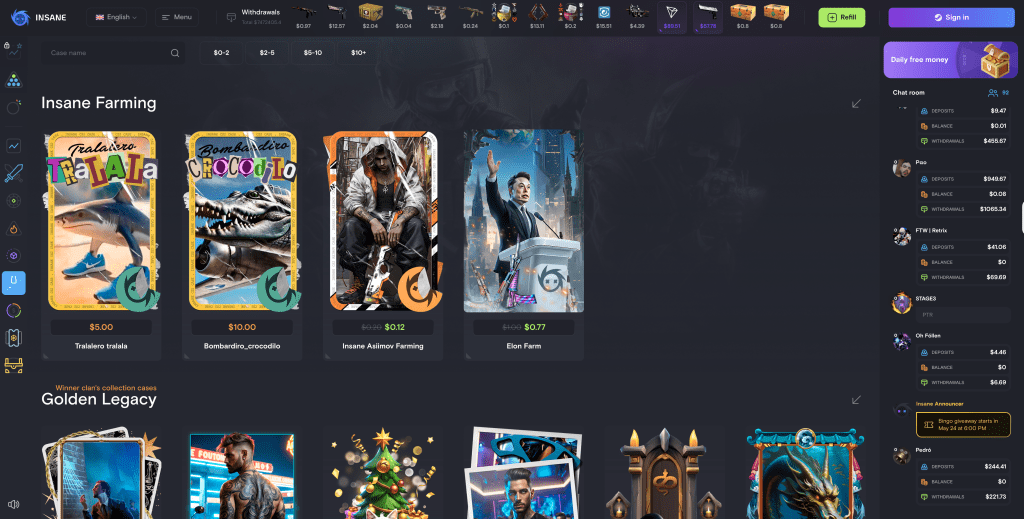This screenshot has height=519, width=1024.
Task: Collapse the Golden Legacy section arrow
Action: pyautogui.click(x=856, y=400)
